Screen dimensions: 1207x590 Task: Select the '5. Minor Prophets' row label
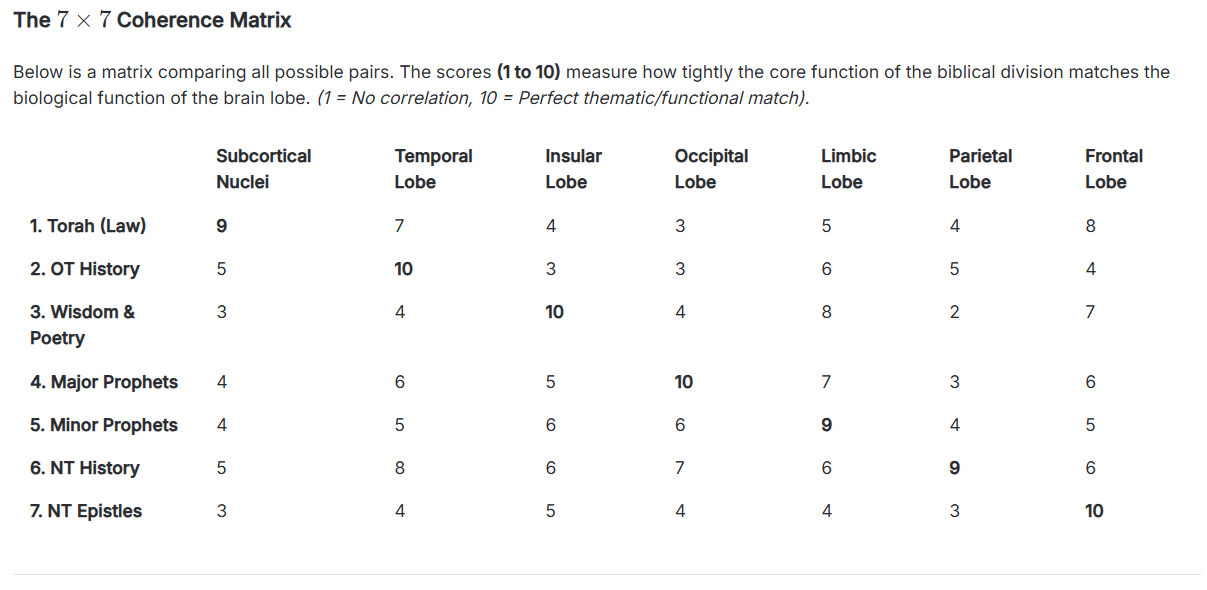[104, 425]
